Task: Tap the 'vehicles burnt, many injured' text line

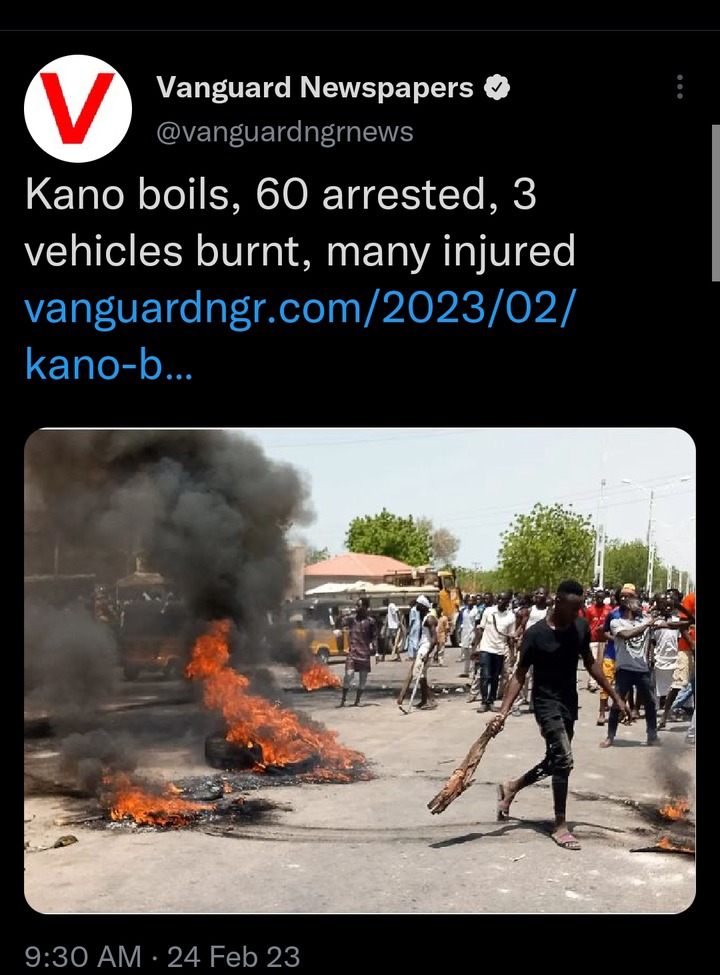Action: 300,251
